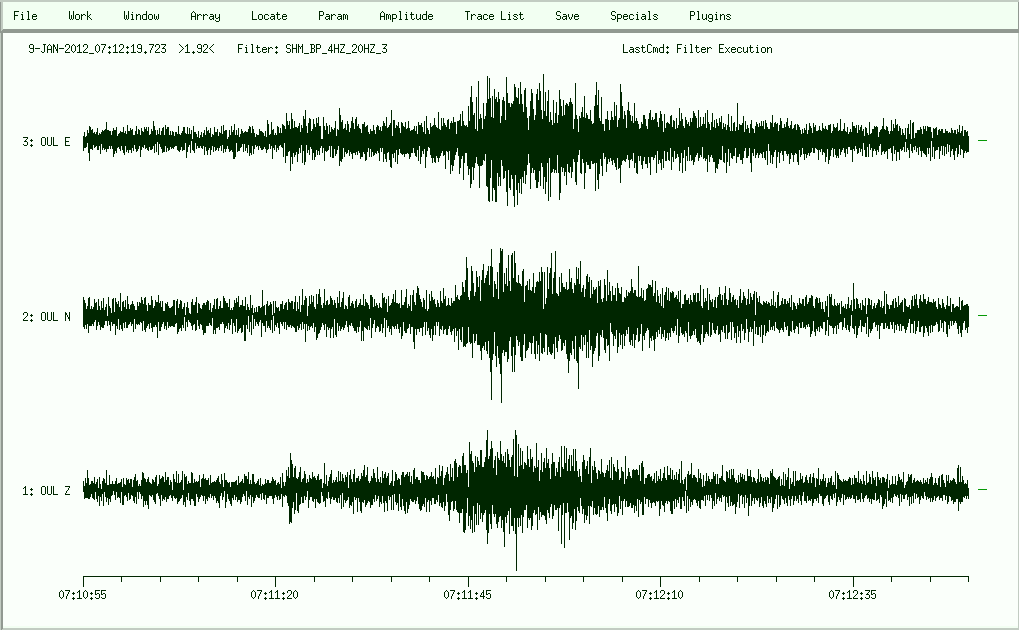This screenshot has height=630, width=1019.
Task: Open the Specials menu
Action: click(x=634, y=16)
